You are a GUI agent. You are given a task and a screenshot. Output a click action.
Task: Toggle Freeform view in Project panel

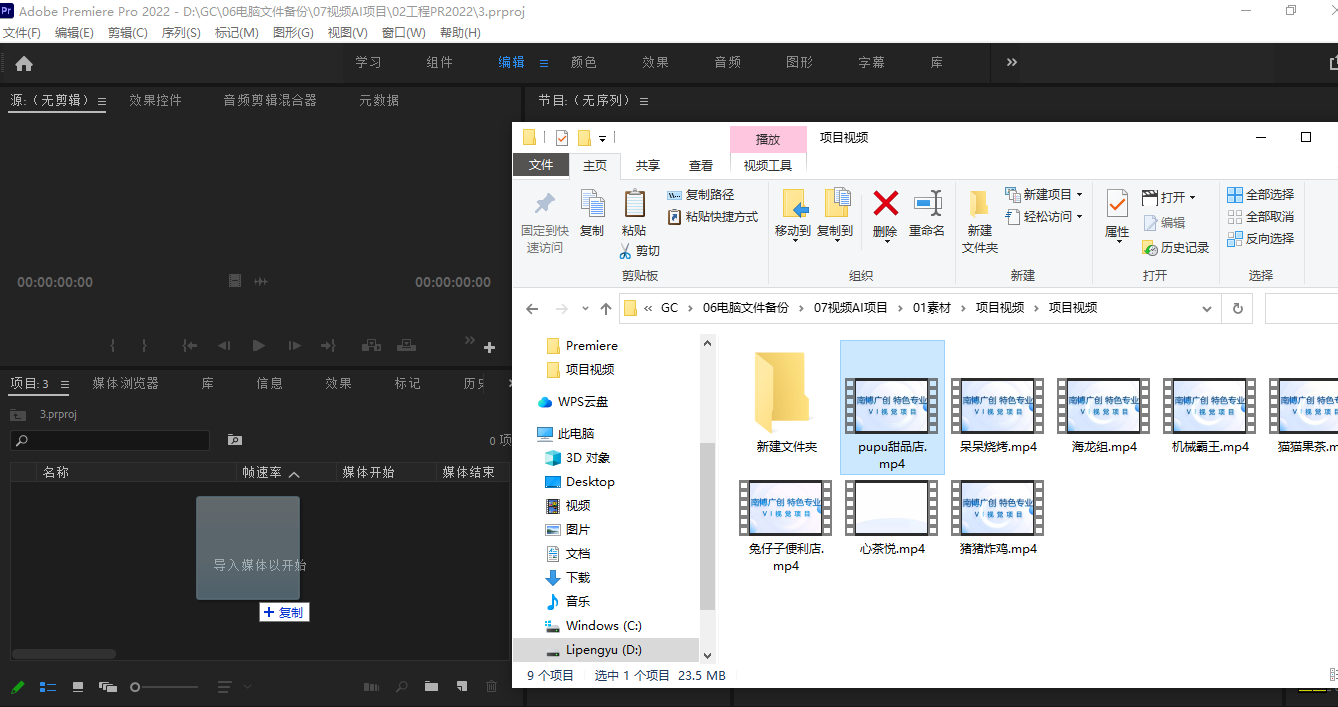108,687
